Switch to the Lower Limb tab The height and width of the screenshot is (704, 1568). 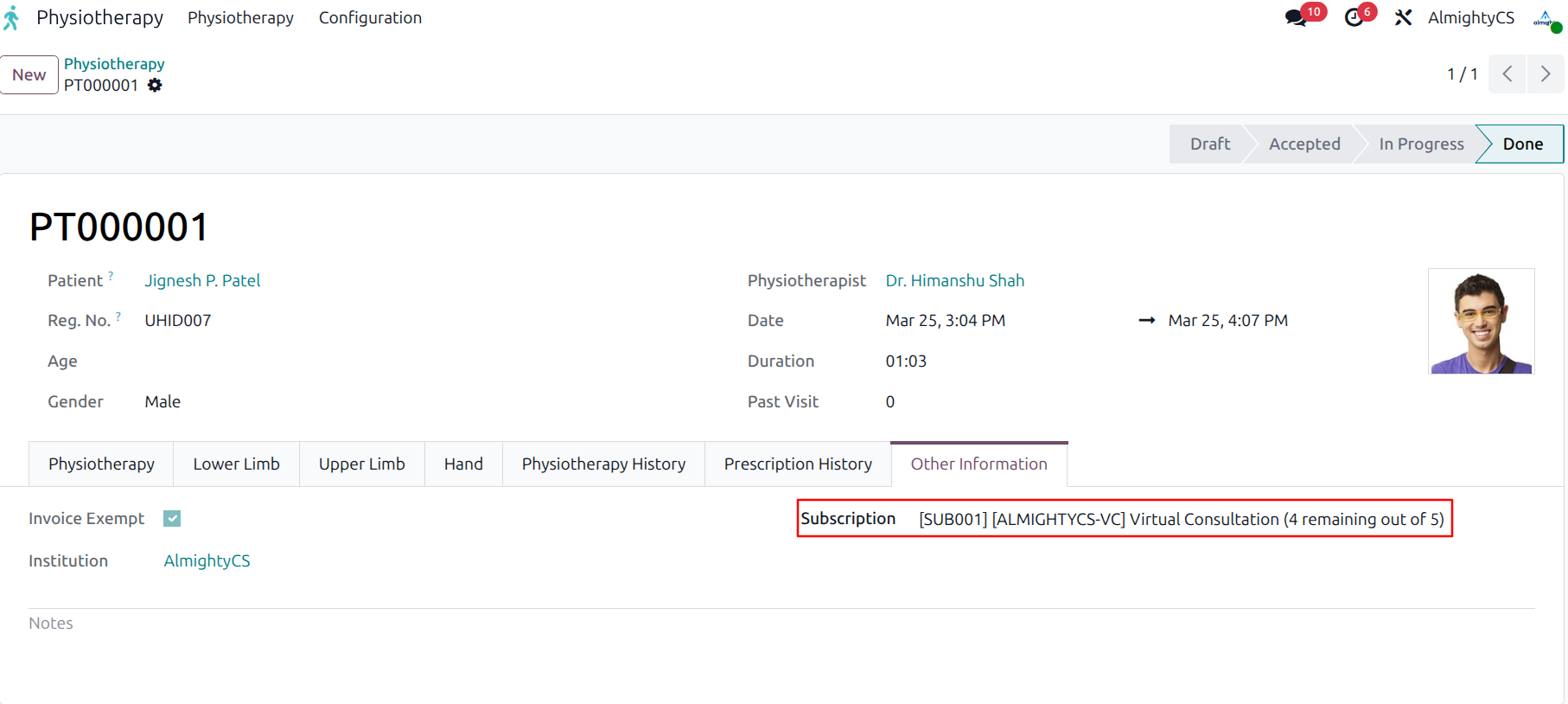[236, 464]
